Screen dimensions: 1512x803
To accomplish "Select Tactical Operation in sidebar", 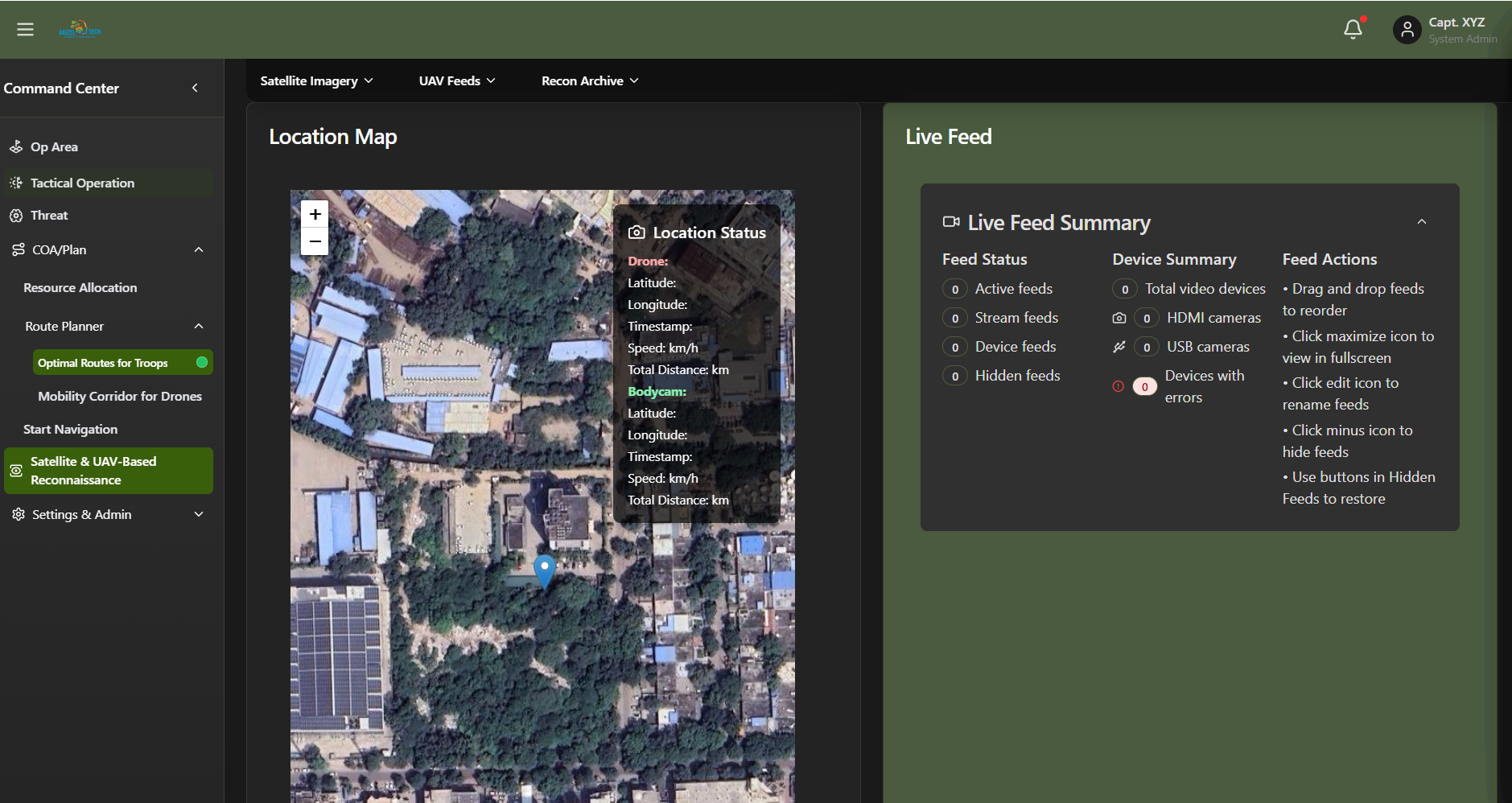I will tap(82, 183).
